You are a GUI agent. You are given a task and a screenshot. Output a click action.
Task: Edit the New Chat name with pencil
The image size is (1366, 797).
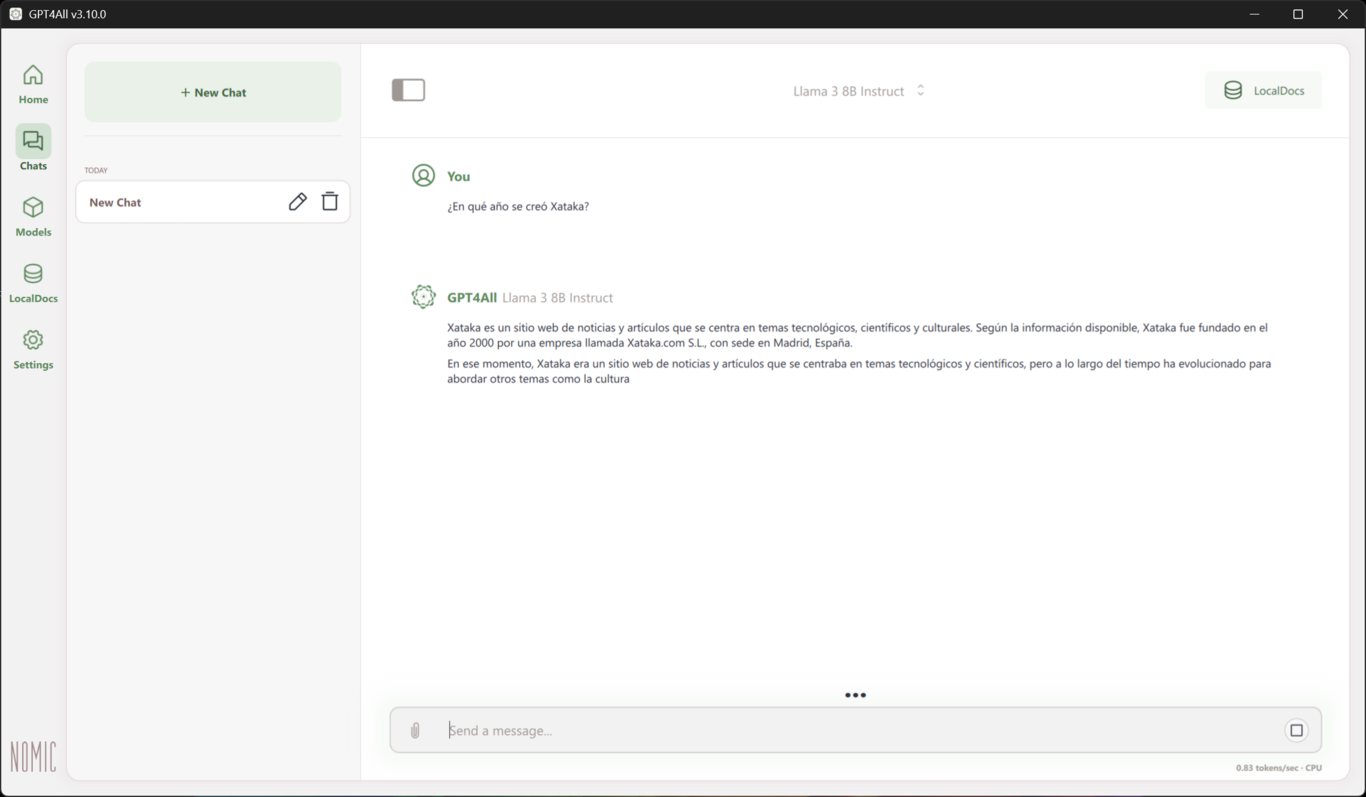pyautogui.click(x=297, y=202)
